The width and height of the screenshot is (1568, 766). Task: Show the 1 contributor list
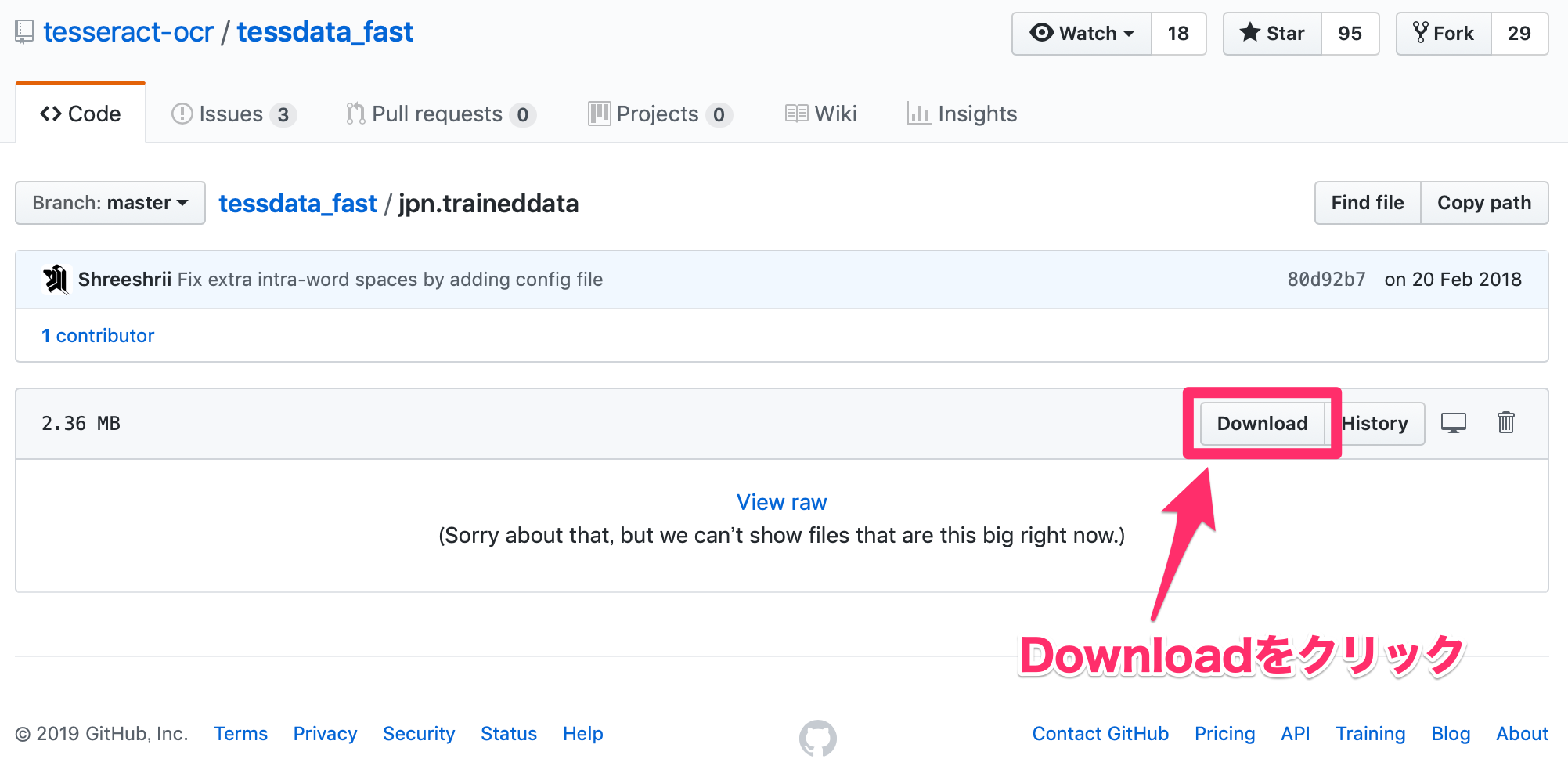tap(98, 336)
